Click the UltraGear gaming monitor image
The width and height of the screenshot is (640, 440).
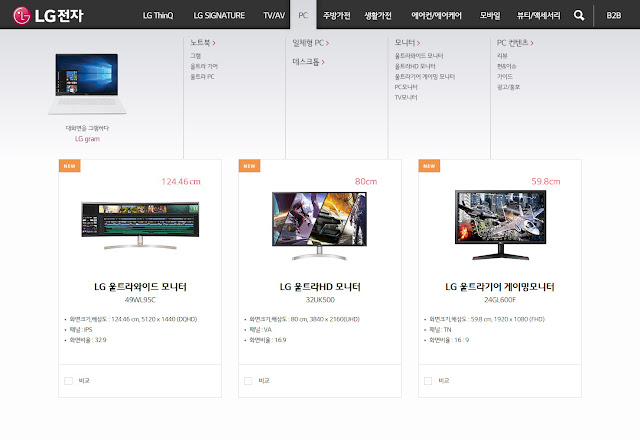(500, 225)
